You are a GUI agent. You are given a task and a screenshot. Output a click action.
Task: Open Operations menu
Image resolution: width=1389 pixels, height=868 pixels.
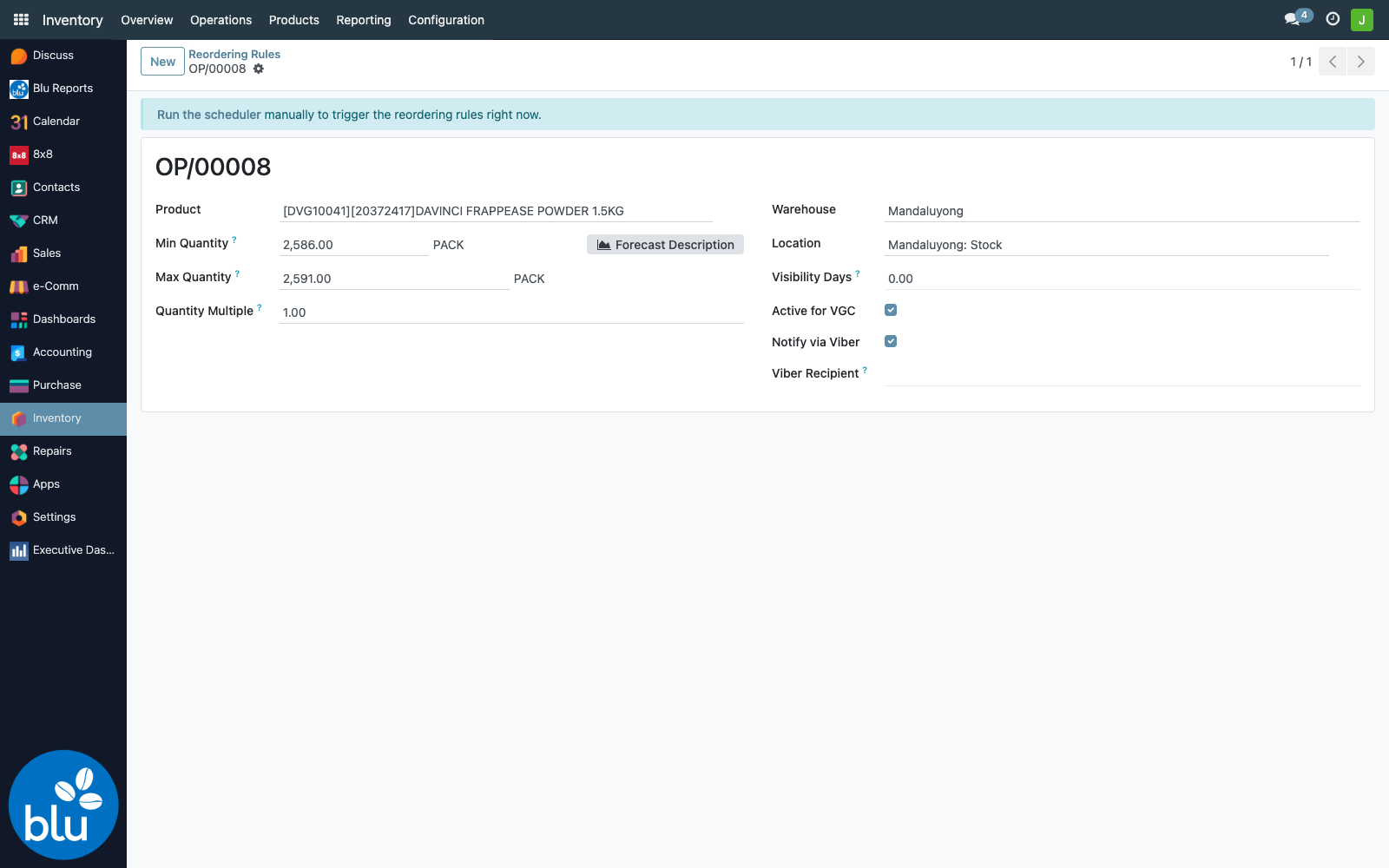[x=221, y=20]
